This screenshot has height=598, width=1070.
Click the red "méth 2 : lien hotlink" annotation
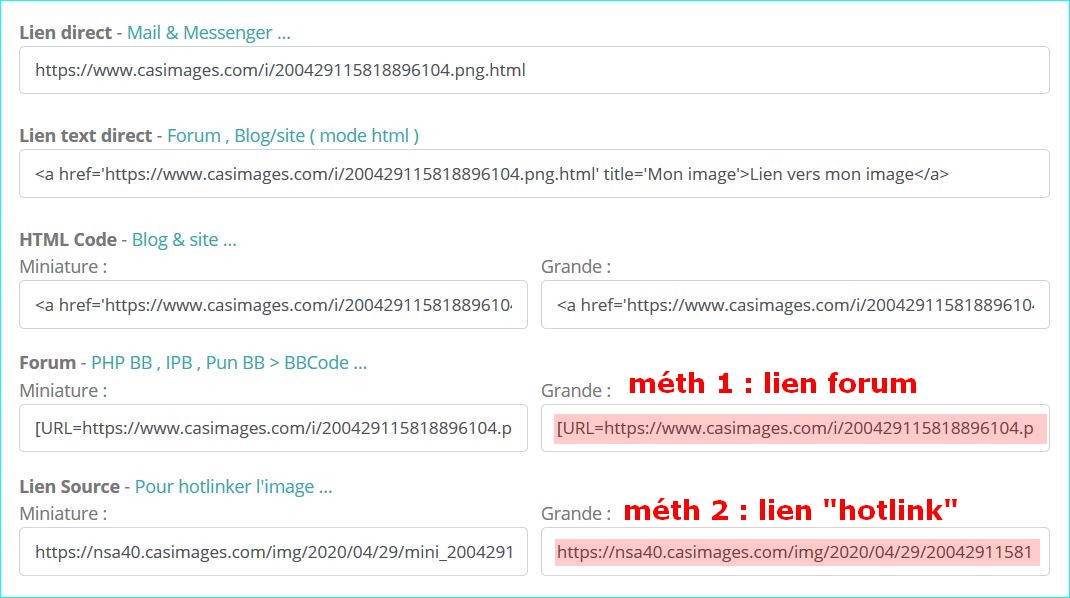tap(790, 510)
